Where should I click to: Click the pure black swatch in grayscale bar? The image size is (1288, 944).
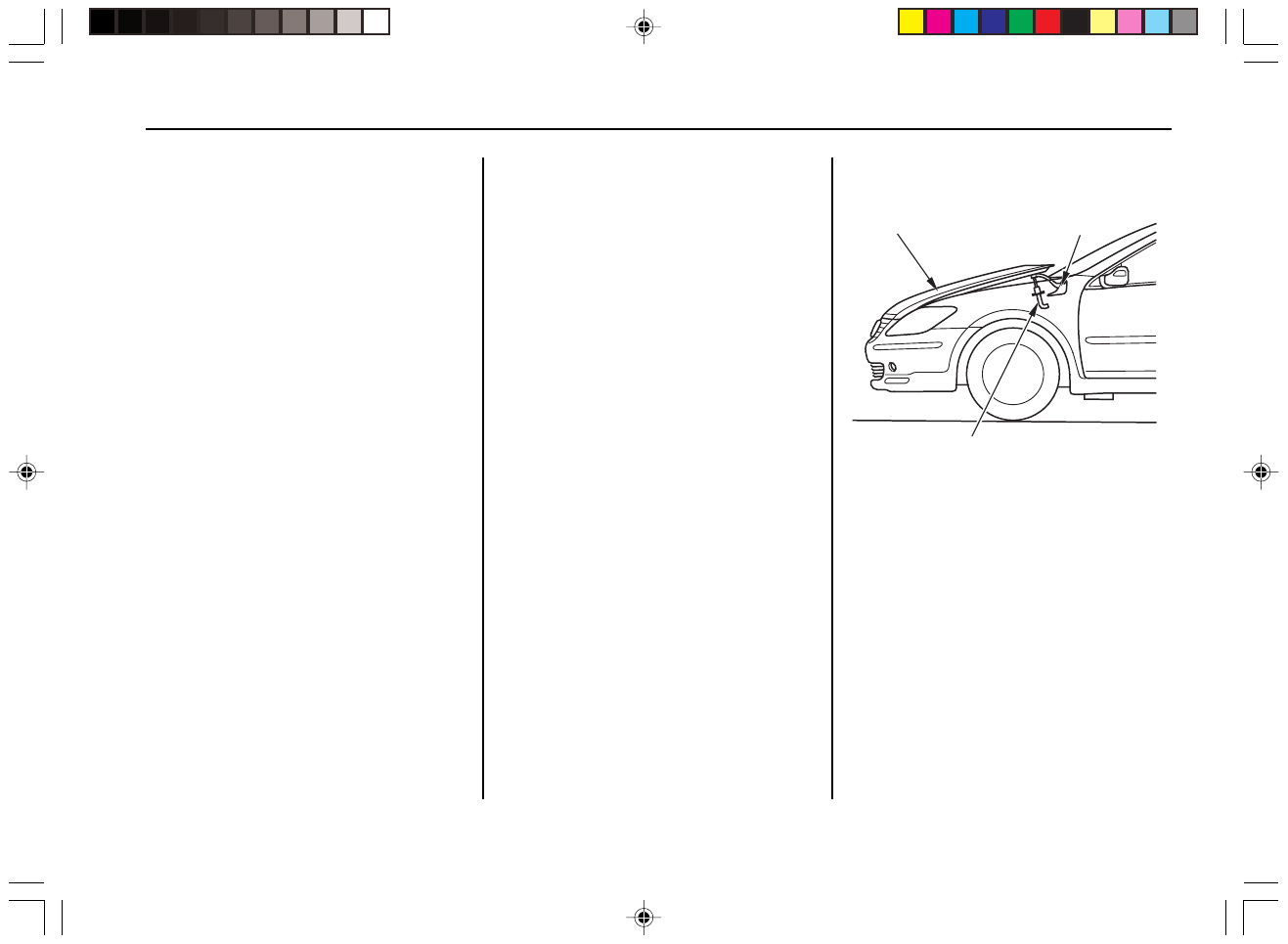pyautogui.click(x=103, y=22)
